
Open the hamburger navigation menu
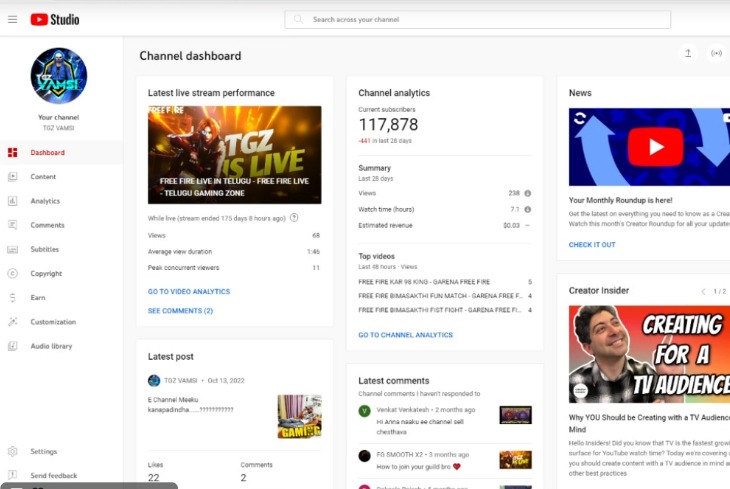pyautogui.click(x=13, y=20)
